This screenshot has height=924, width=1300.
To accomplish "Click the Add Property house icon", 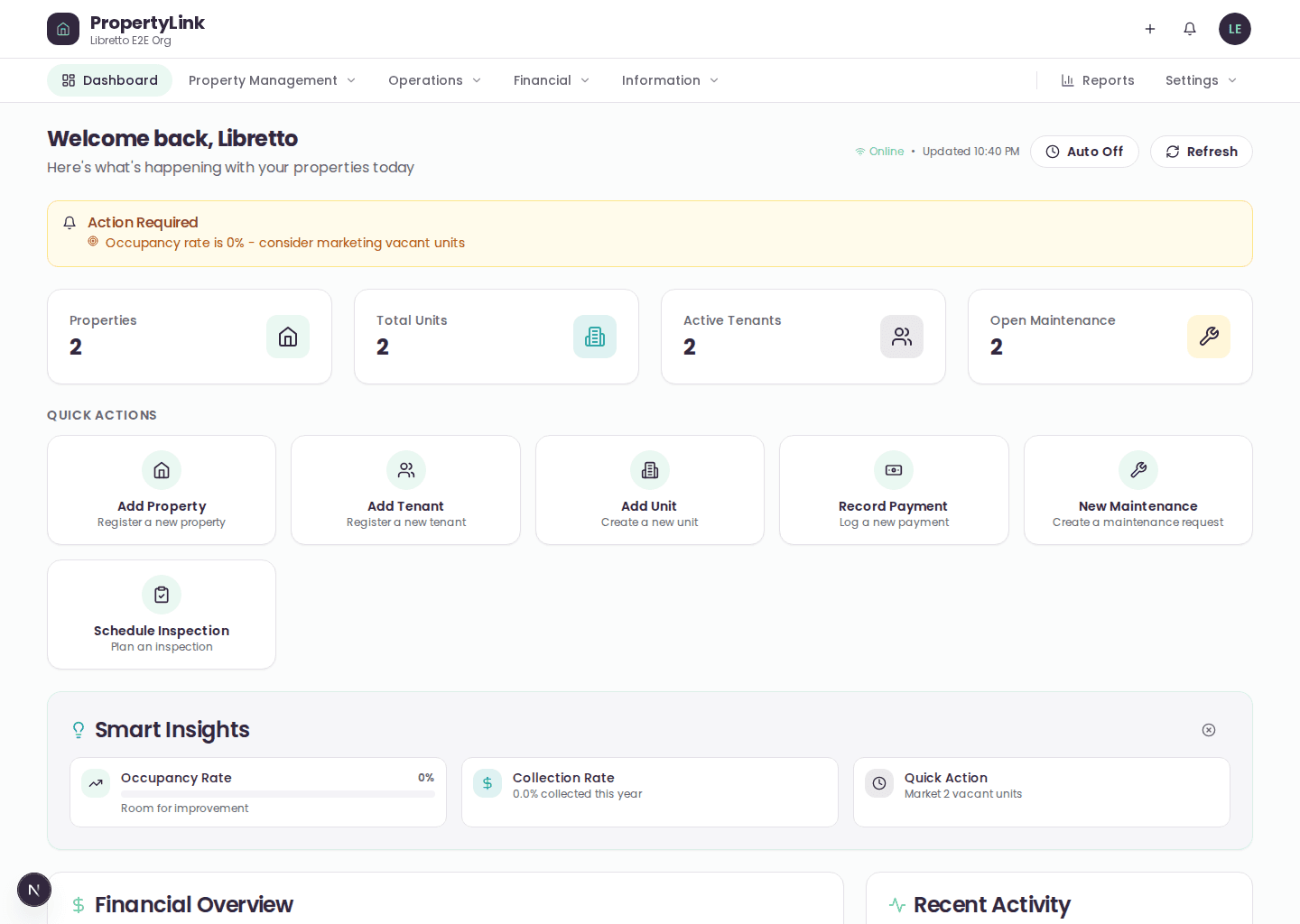I will click(162, 470).
